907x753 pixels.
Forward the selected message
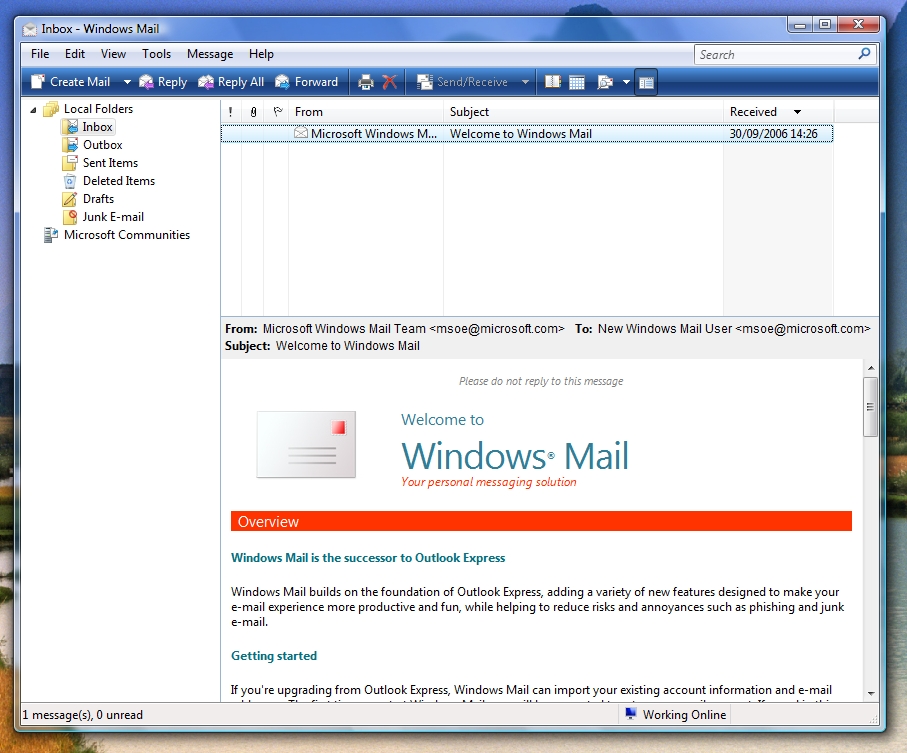[x=307, y=82]
